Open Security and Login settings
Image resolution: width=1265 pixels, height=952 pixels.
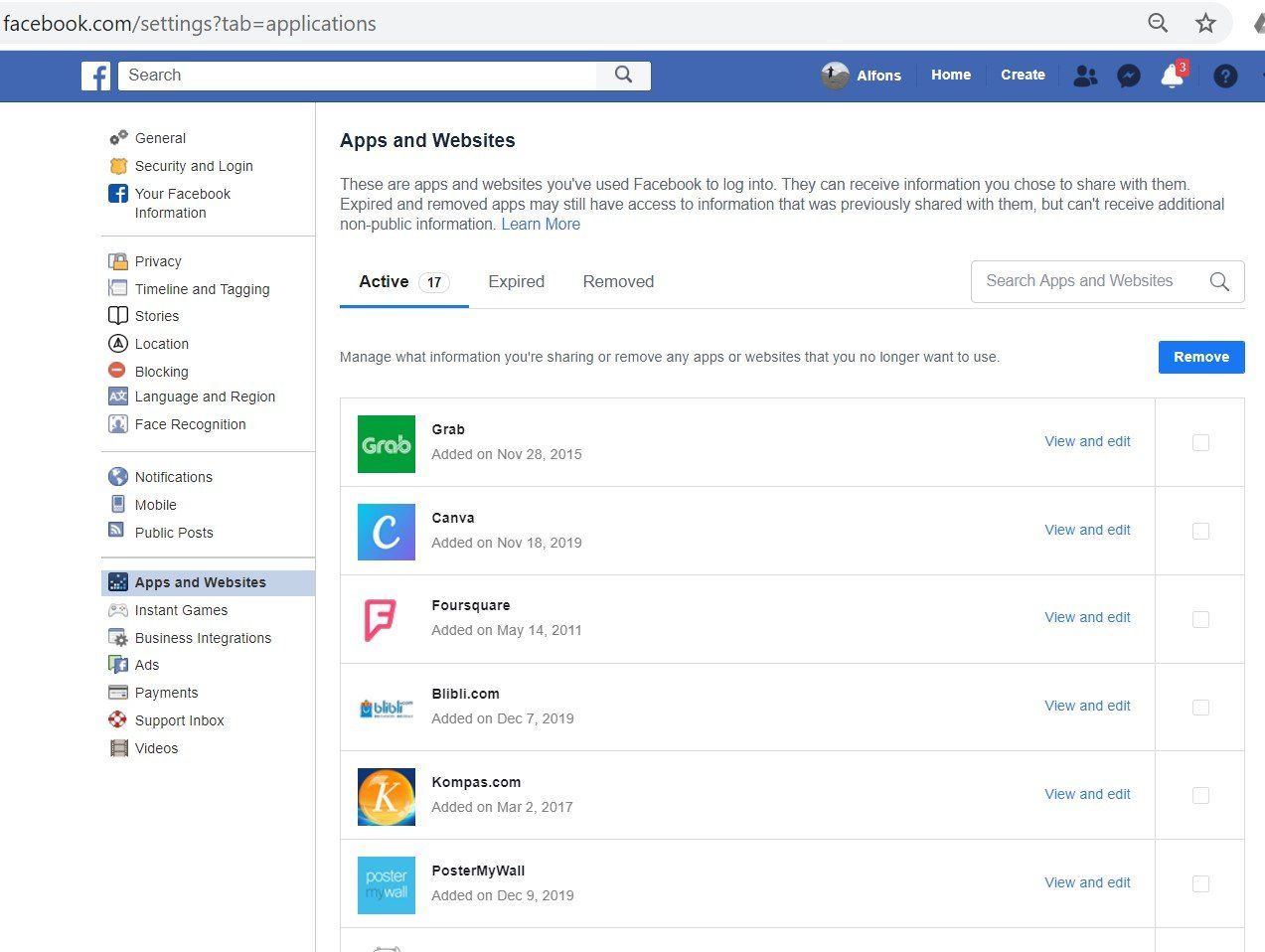coord(194,166)
